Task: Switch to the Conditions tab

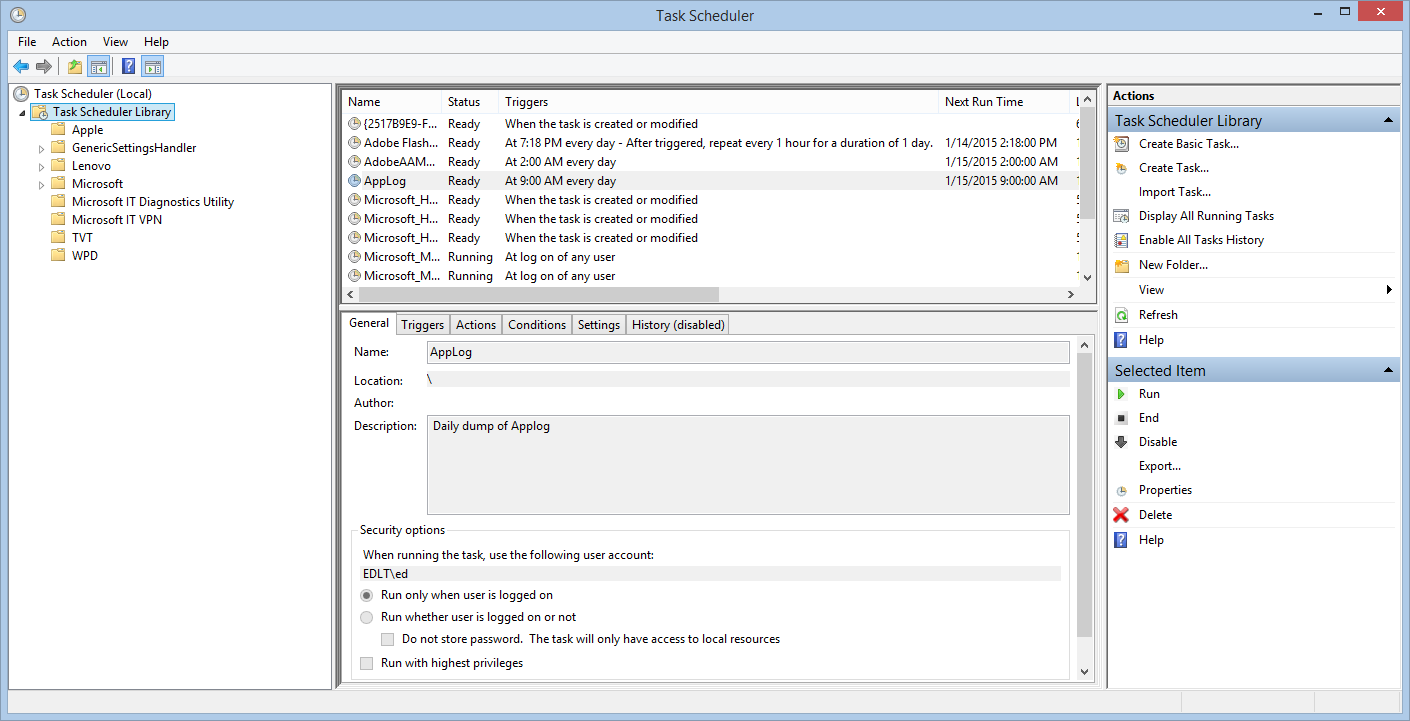Action: pyautogui.click(x=537, y=325)
